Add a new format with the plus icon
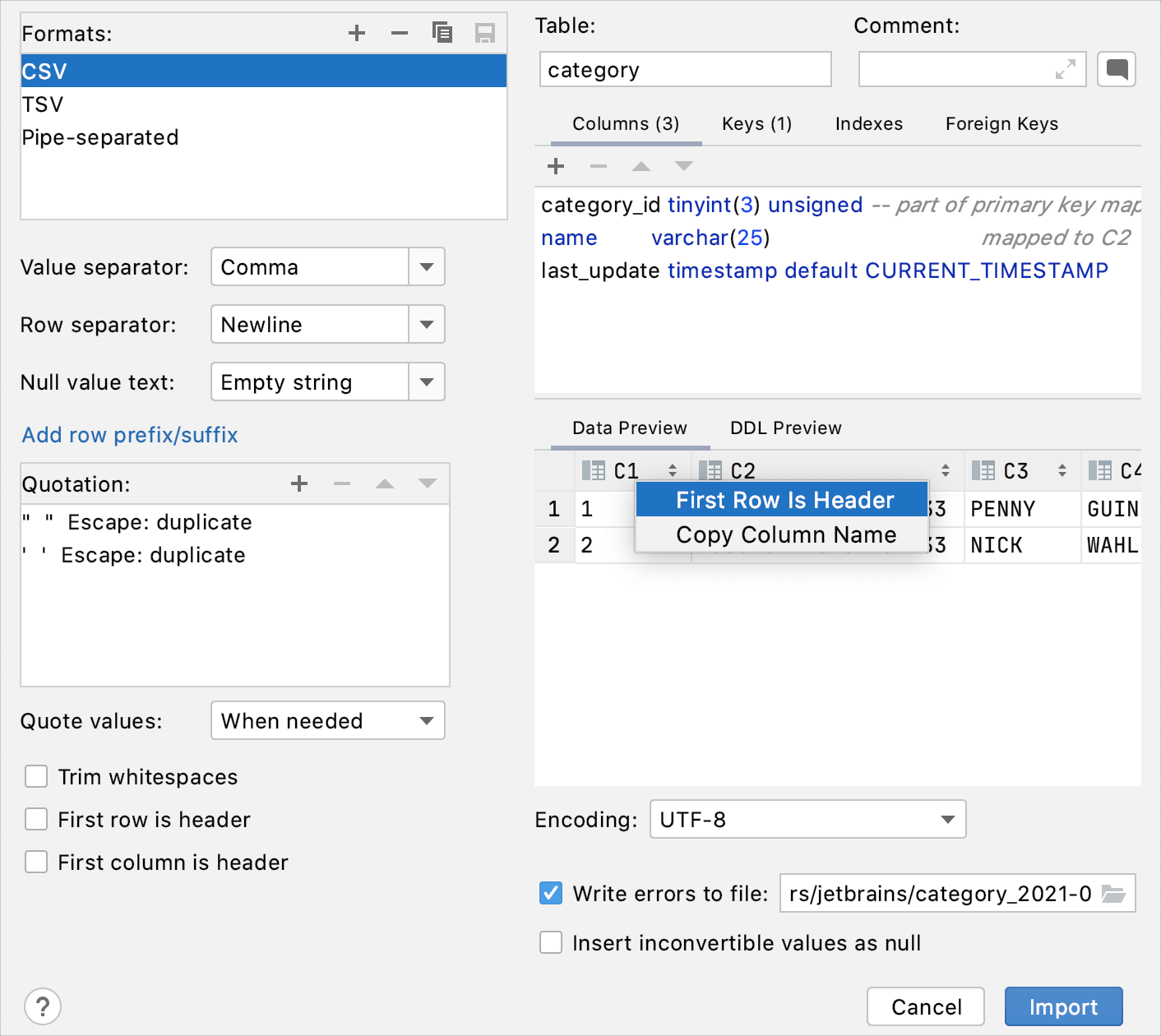This screenshot has height=1036, width=1161. (357, 33)
